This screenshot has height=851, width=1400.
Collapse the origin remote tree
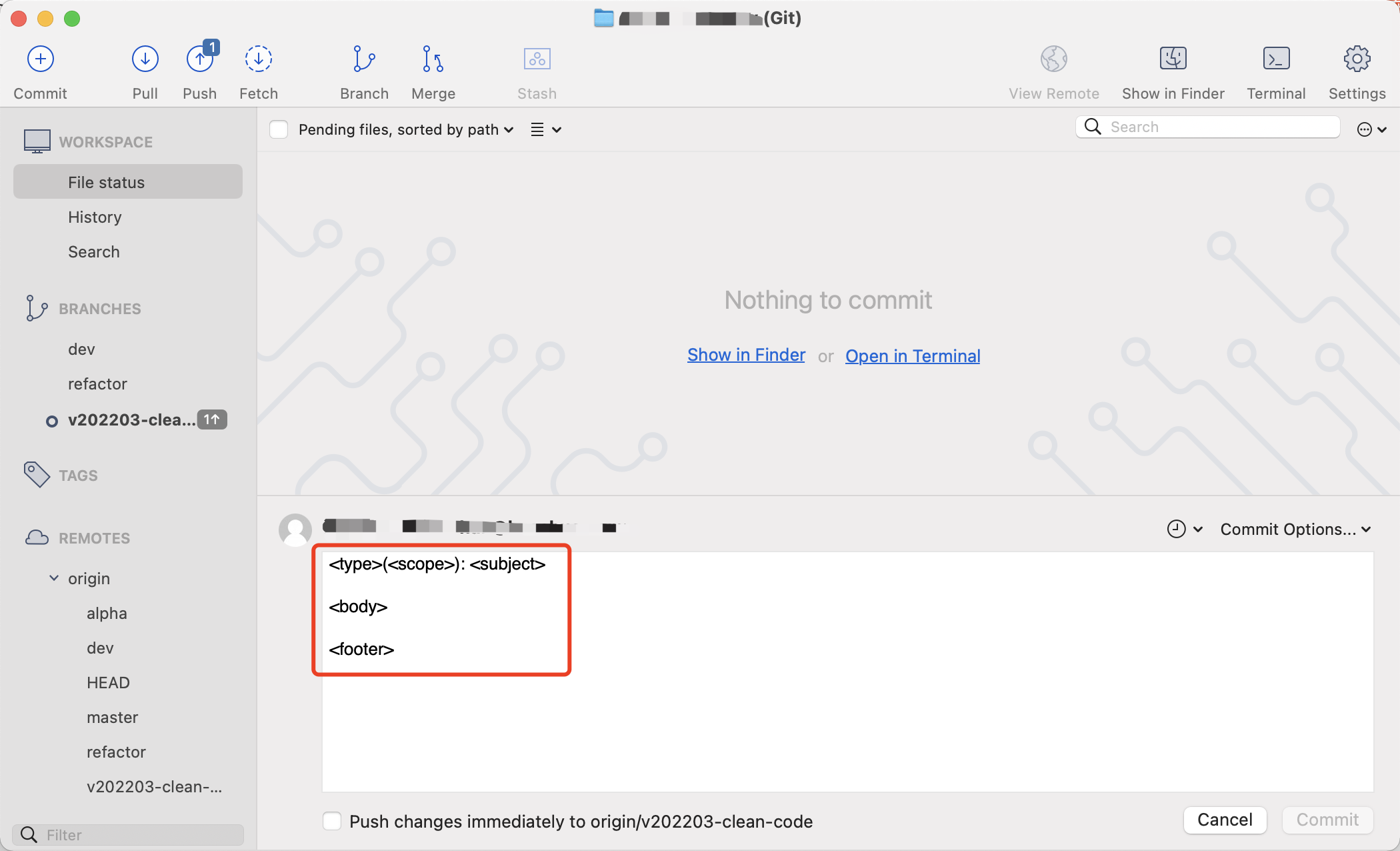click(x=54, y=578)
